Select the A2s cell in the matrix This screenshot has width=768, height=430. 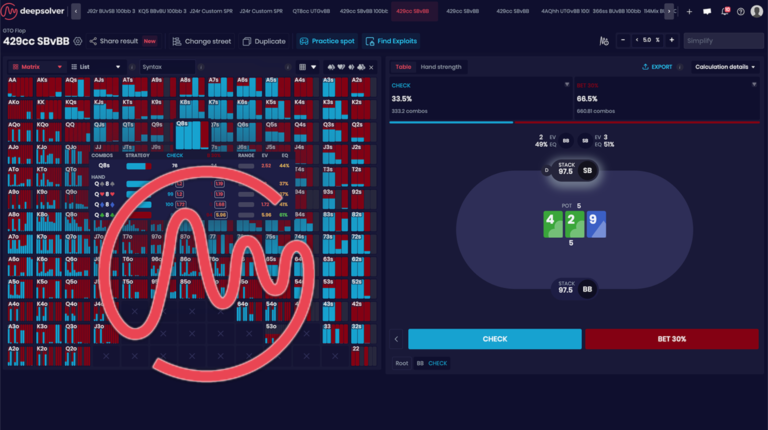[364, 87]
